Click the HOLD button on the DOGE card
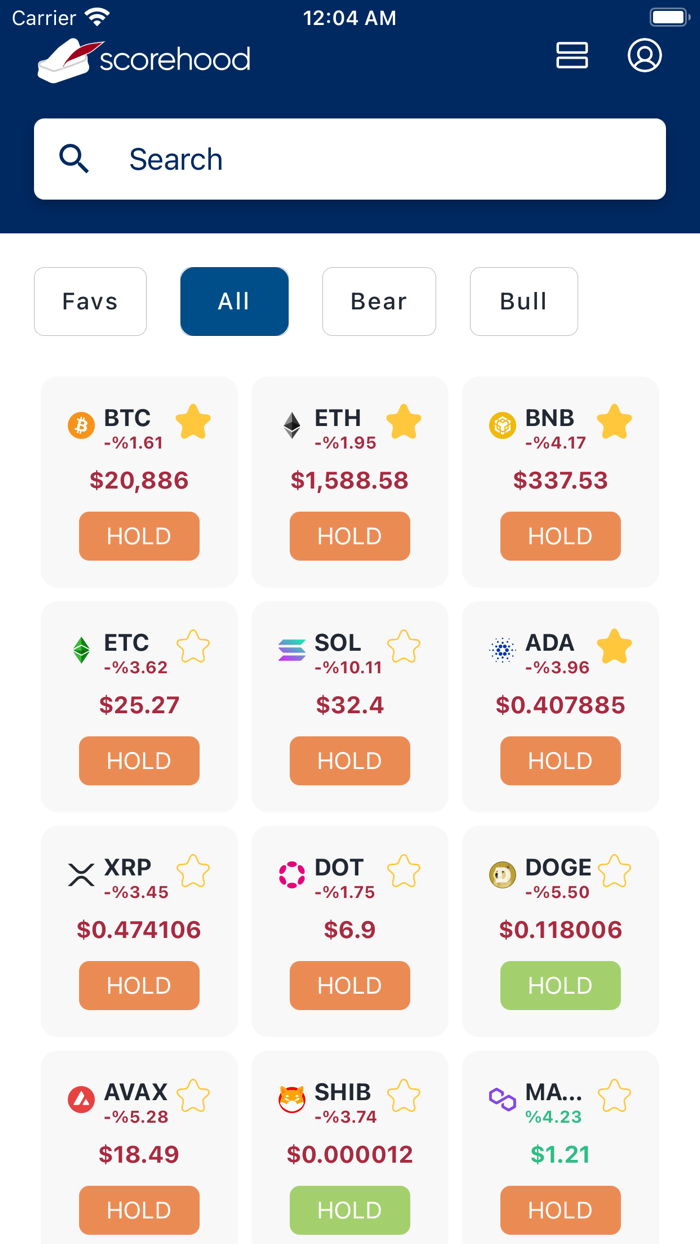Image resolution: width=700 pixels, height=1244 pixels. 560,985
